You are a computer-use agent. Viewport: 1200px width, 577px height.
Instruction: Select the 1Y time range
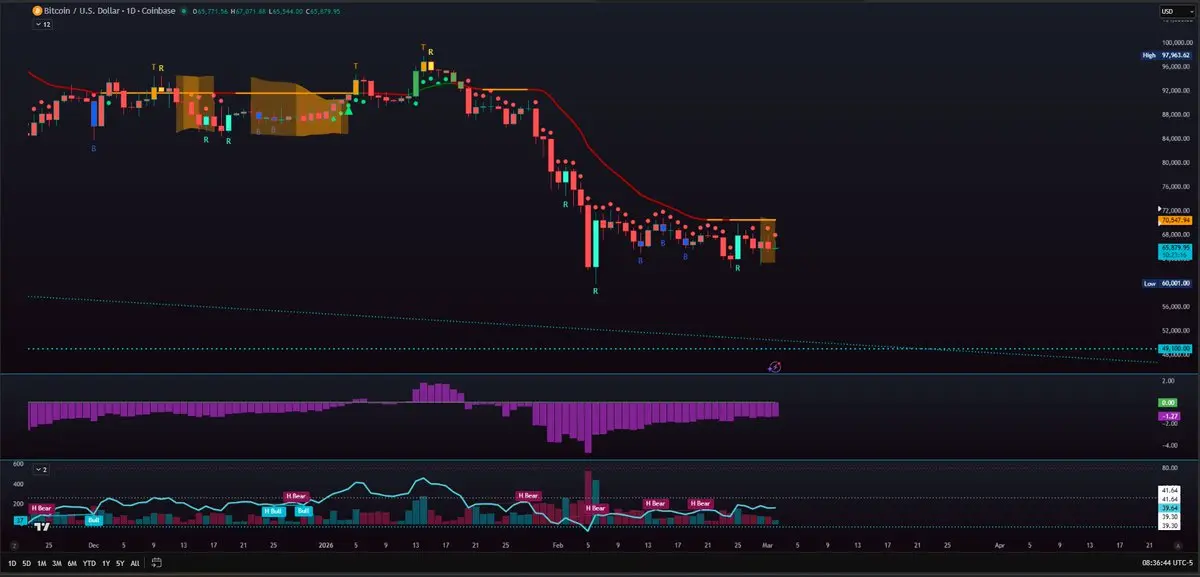[105, 563]
